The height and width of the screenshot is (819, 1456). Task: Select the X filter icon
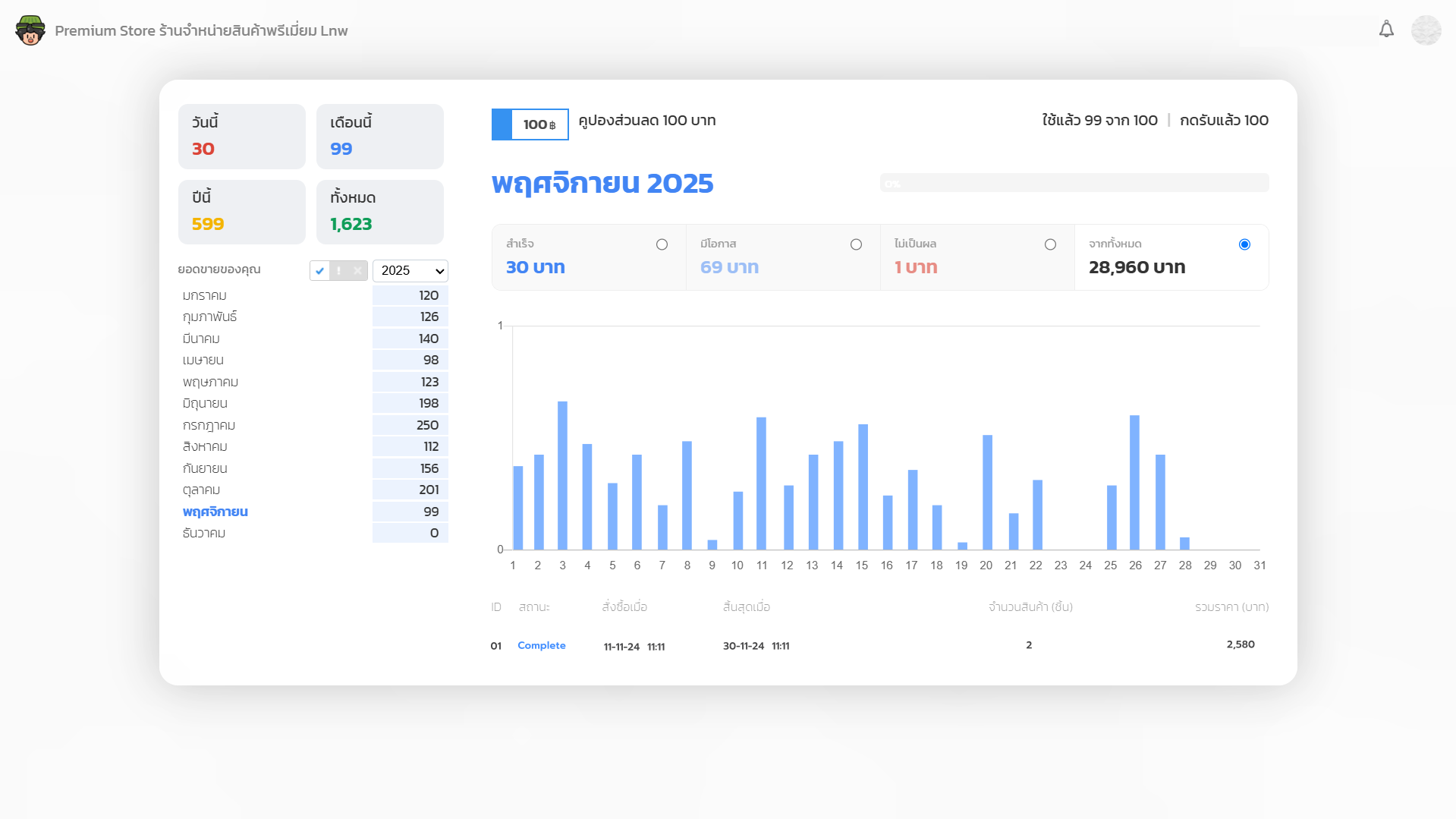(x=357, y=271)
